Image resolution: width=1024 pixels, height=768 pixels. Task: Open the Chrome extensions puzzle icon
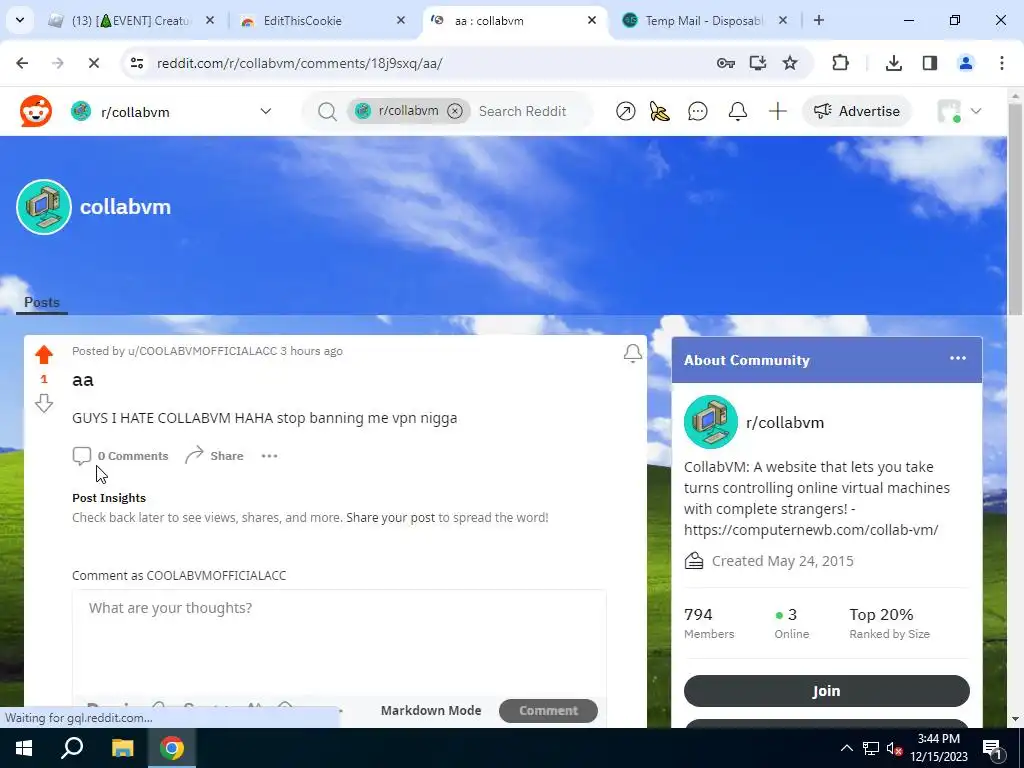[x=840, y=63]
